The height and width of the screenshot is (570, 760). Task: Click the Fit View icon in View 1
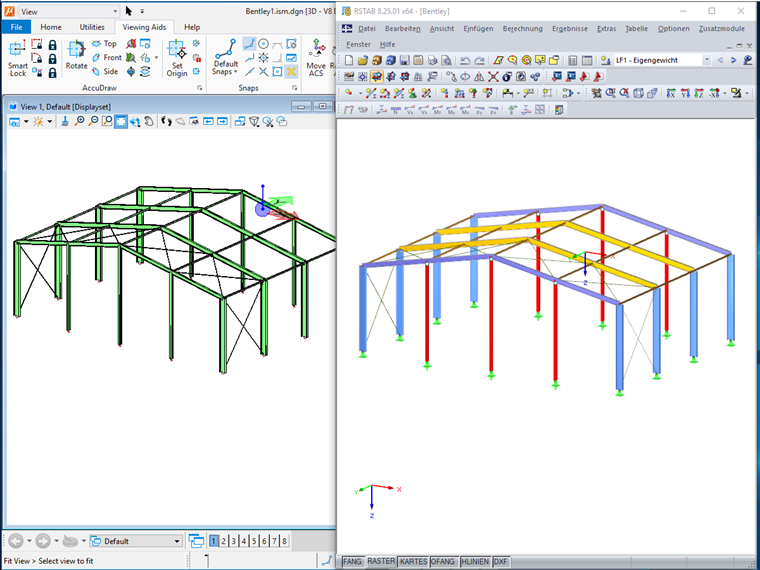click(121, 121)
